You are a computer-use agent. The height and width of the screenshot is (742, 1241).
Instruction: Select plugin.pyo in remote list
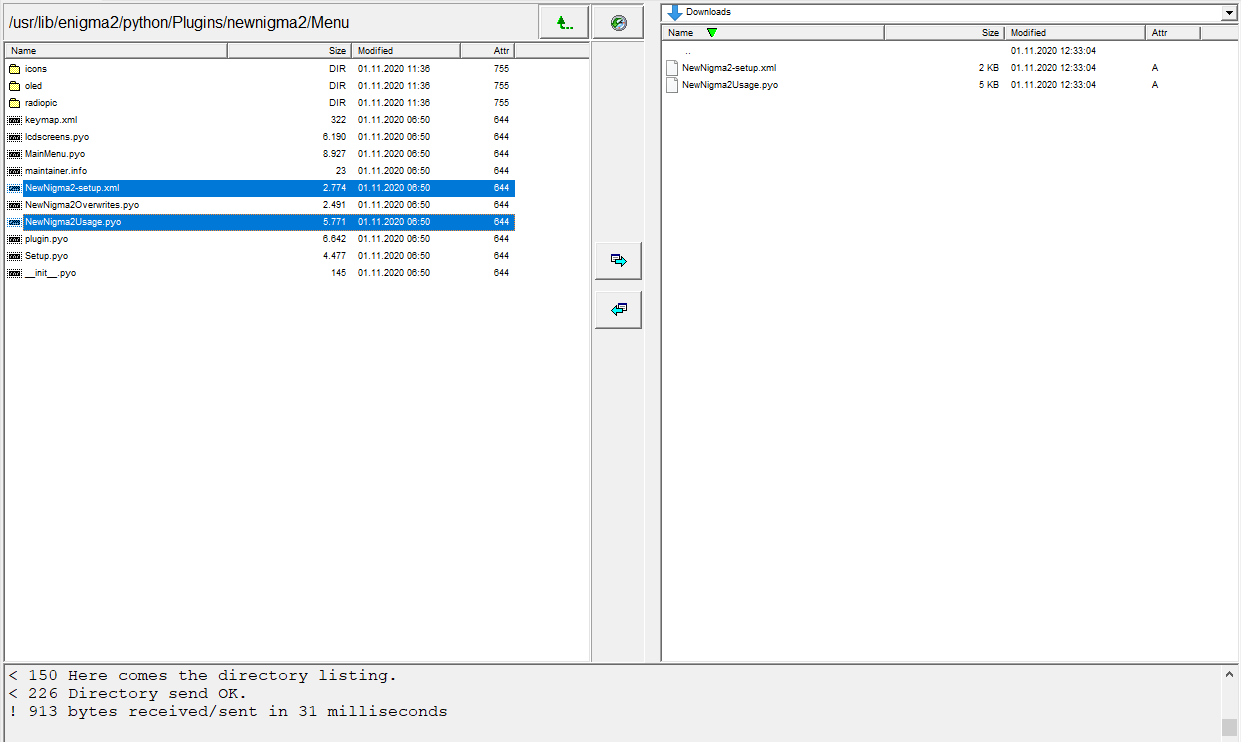(x=47, y=239)
